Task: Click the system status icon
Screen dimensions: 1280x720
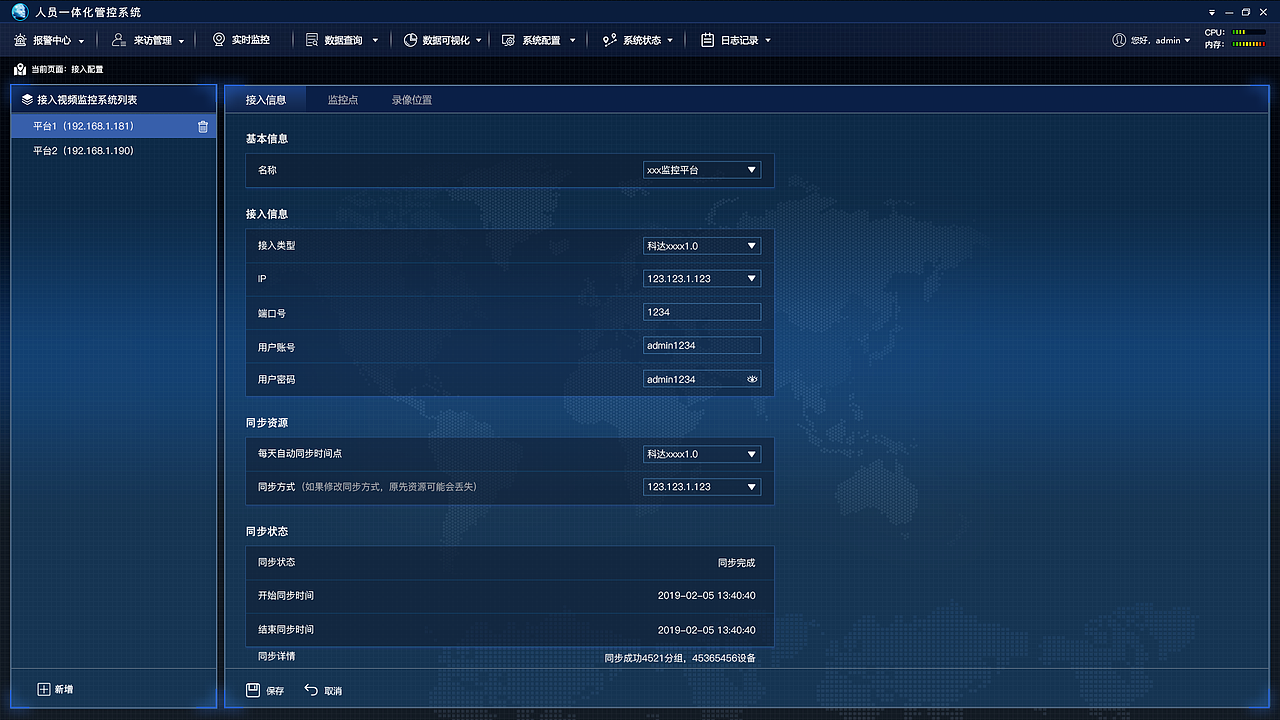Action: [609, 40]
